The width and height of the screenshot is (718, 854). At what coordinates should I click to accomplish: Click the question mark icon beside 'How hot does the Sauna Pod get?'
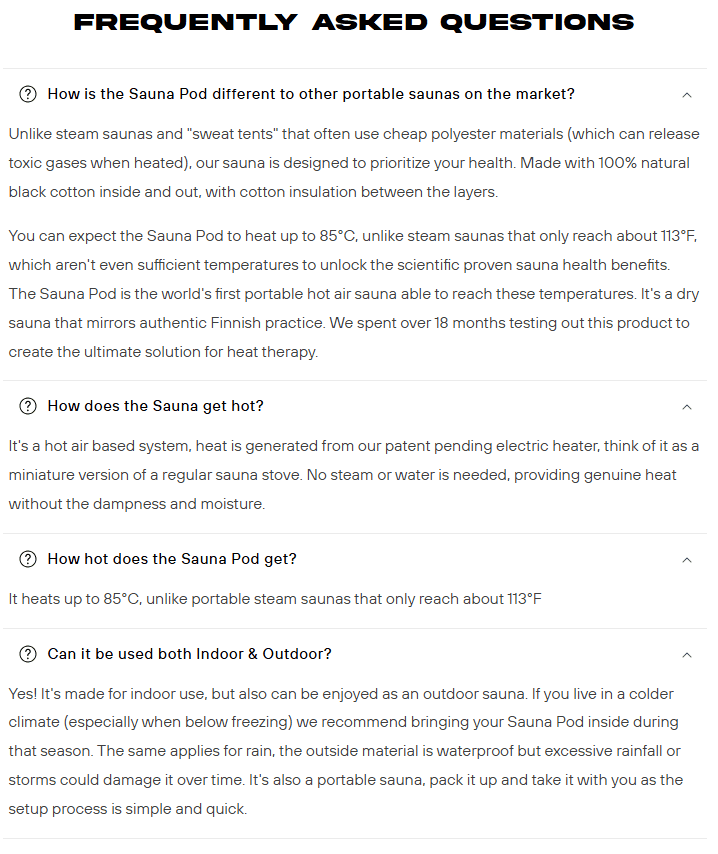[x=28, y=559]
